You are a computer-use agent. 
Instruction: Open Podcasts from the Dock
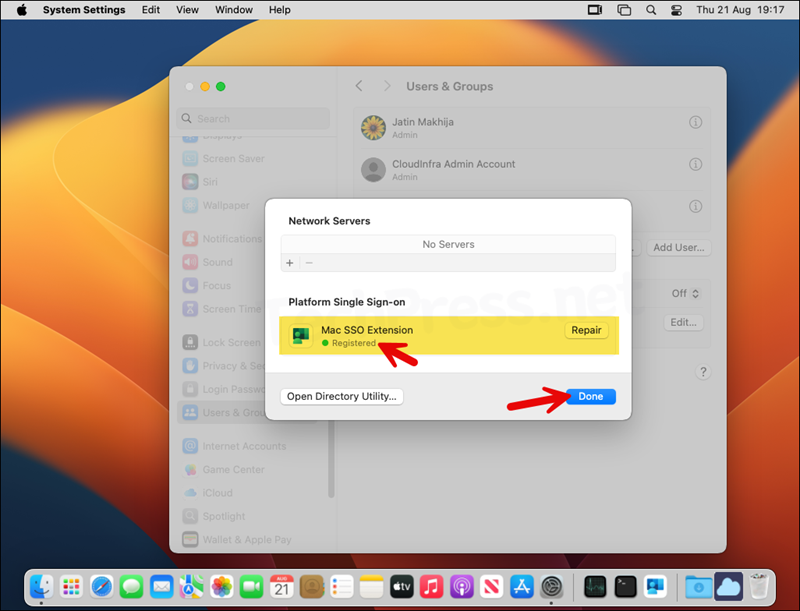[462, 587]
